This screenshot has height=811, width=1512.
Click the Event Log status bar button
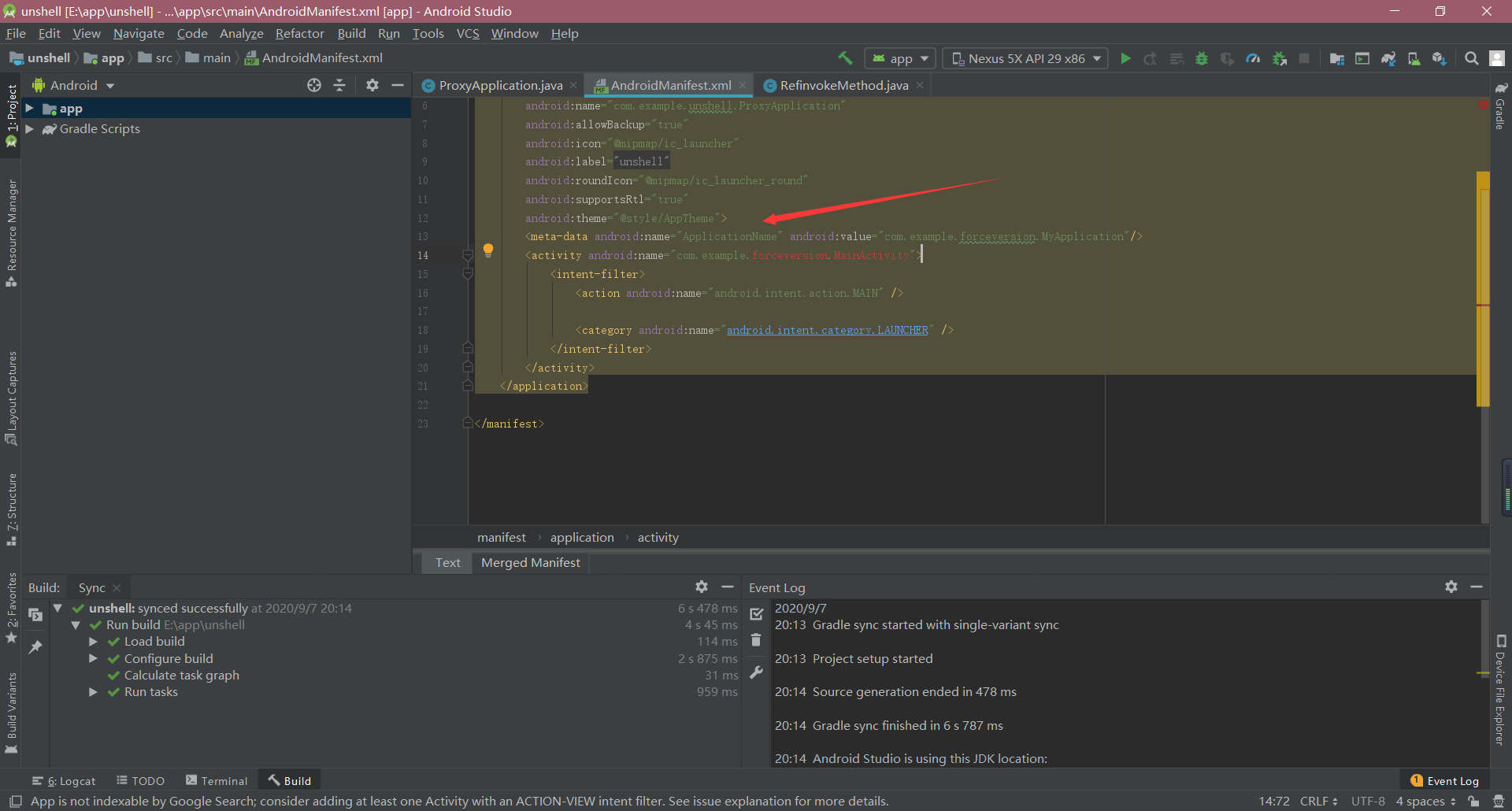(x=1444, y=781)
